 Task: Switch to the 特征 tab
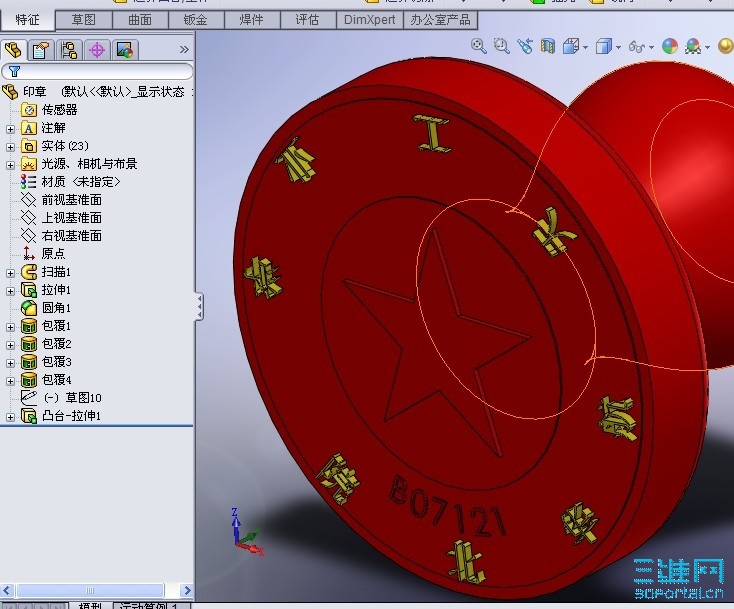pos(27,20)
